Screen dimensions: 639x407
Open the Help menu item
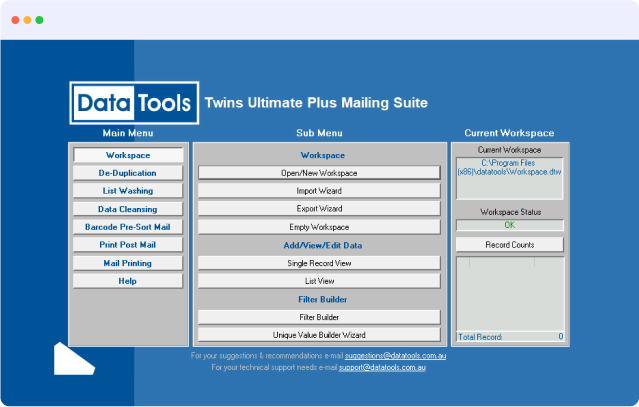pos(128,281)
